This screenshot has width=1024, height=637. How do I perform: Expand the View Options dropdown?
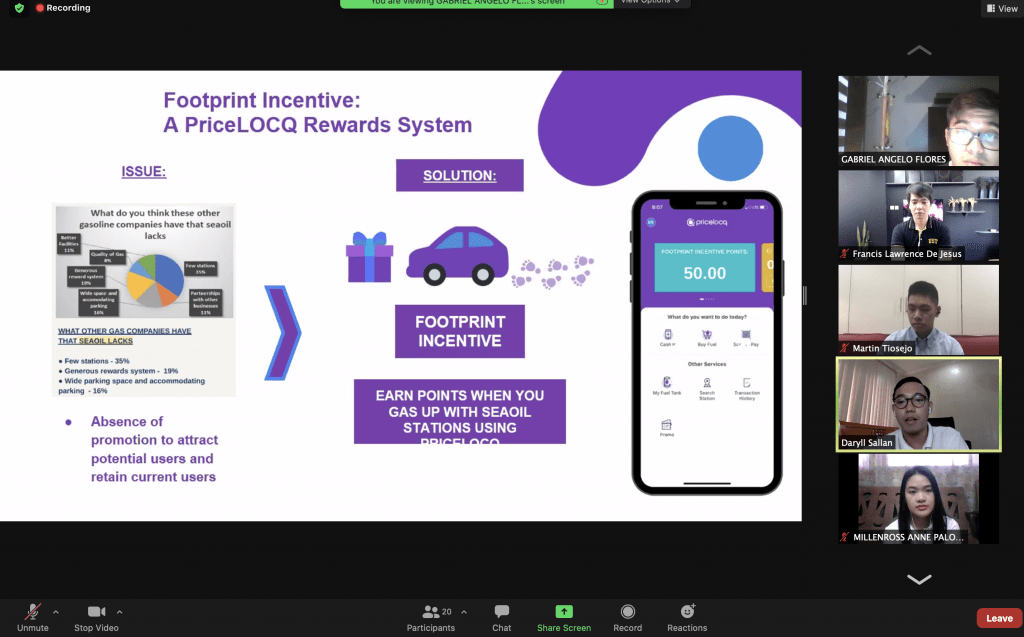650,3
